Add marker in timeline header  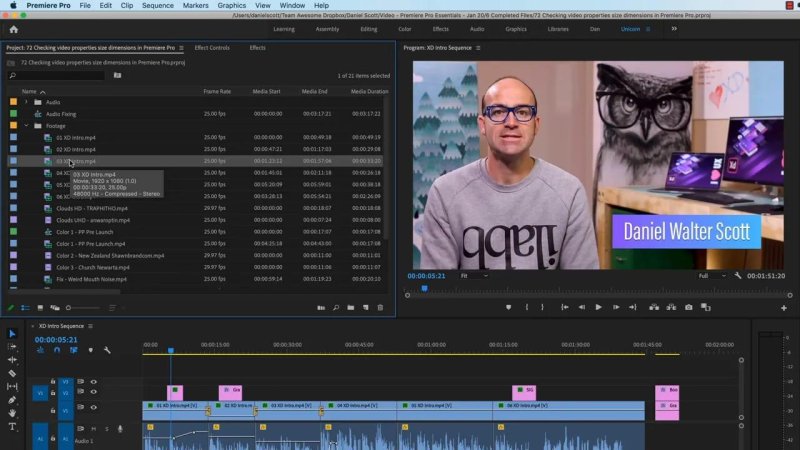(x=91, y=350)
